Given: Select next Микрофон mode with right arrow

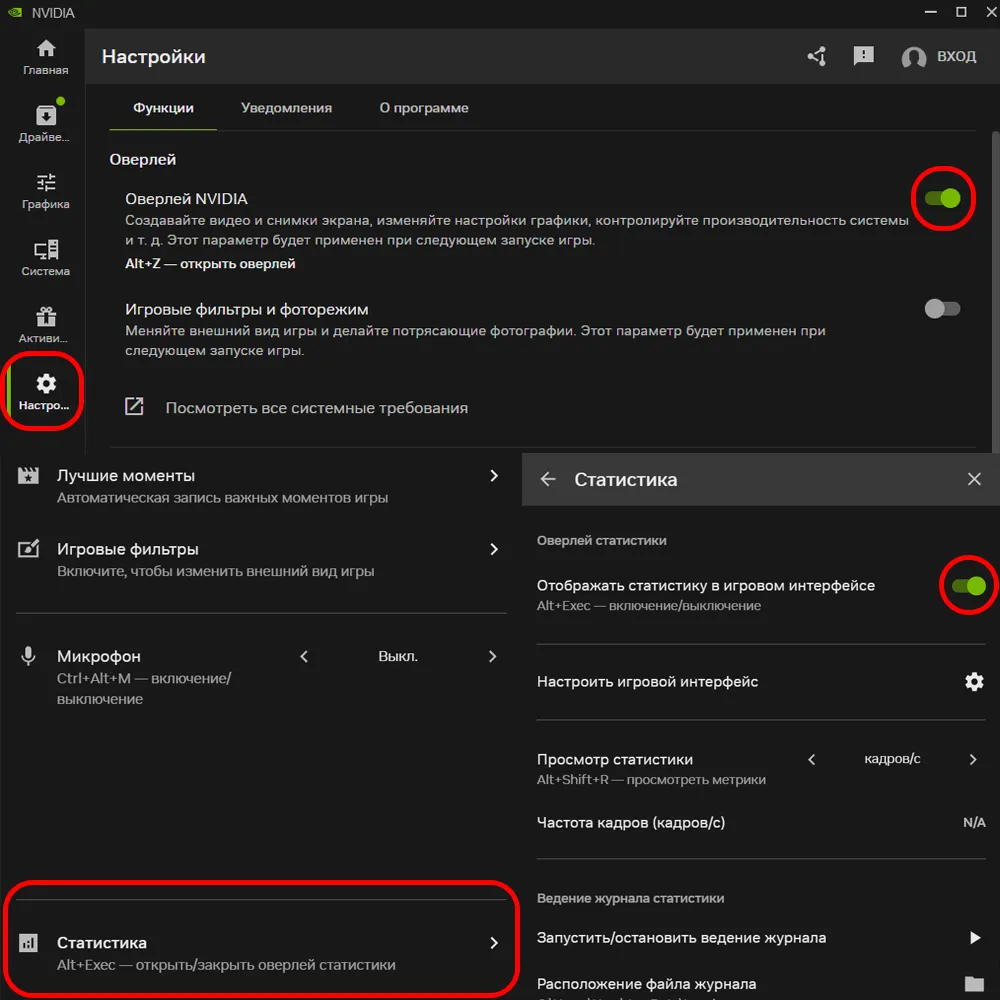Looking at the screenshot, I should click(492, 656).
